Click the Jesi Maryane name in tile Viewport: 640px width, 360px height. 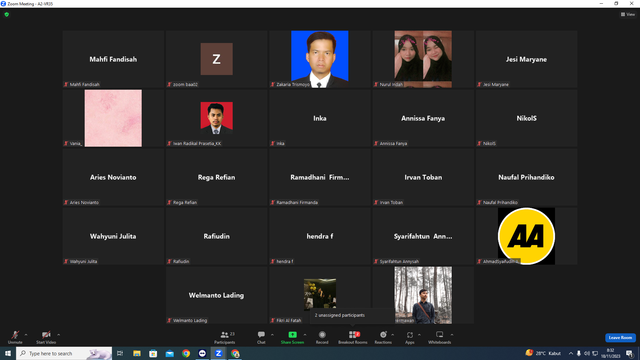526,59
